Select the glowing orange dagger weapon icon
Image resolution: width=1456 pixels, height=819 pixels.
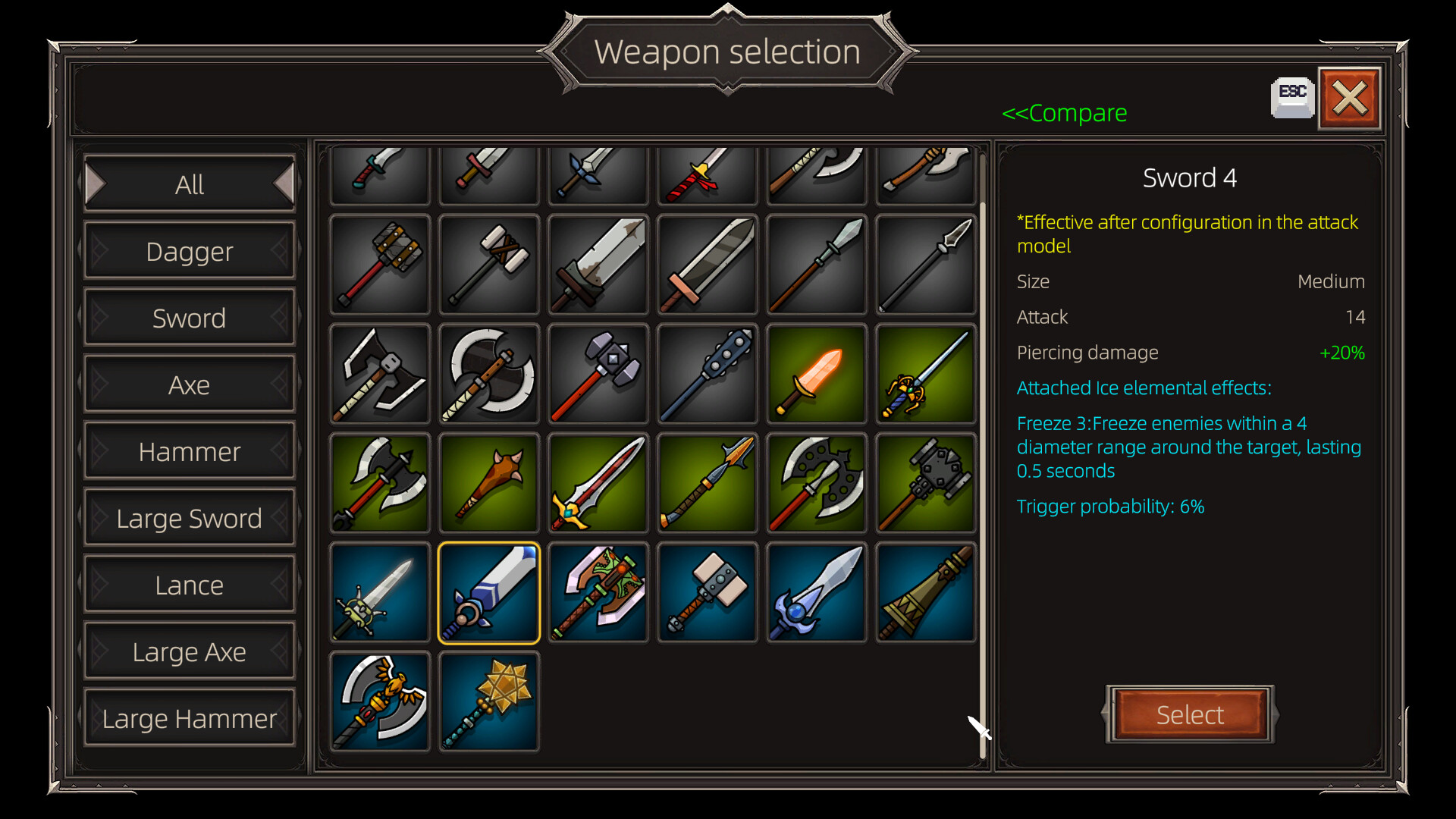pos(816,374)
